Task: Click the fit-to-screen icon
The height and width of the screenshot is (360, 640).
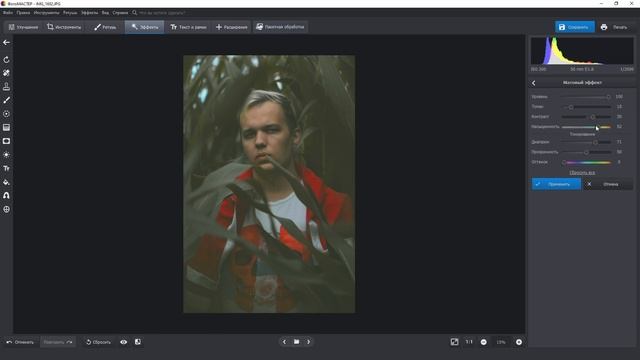Action: click(x=454, y=342)
